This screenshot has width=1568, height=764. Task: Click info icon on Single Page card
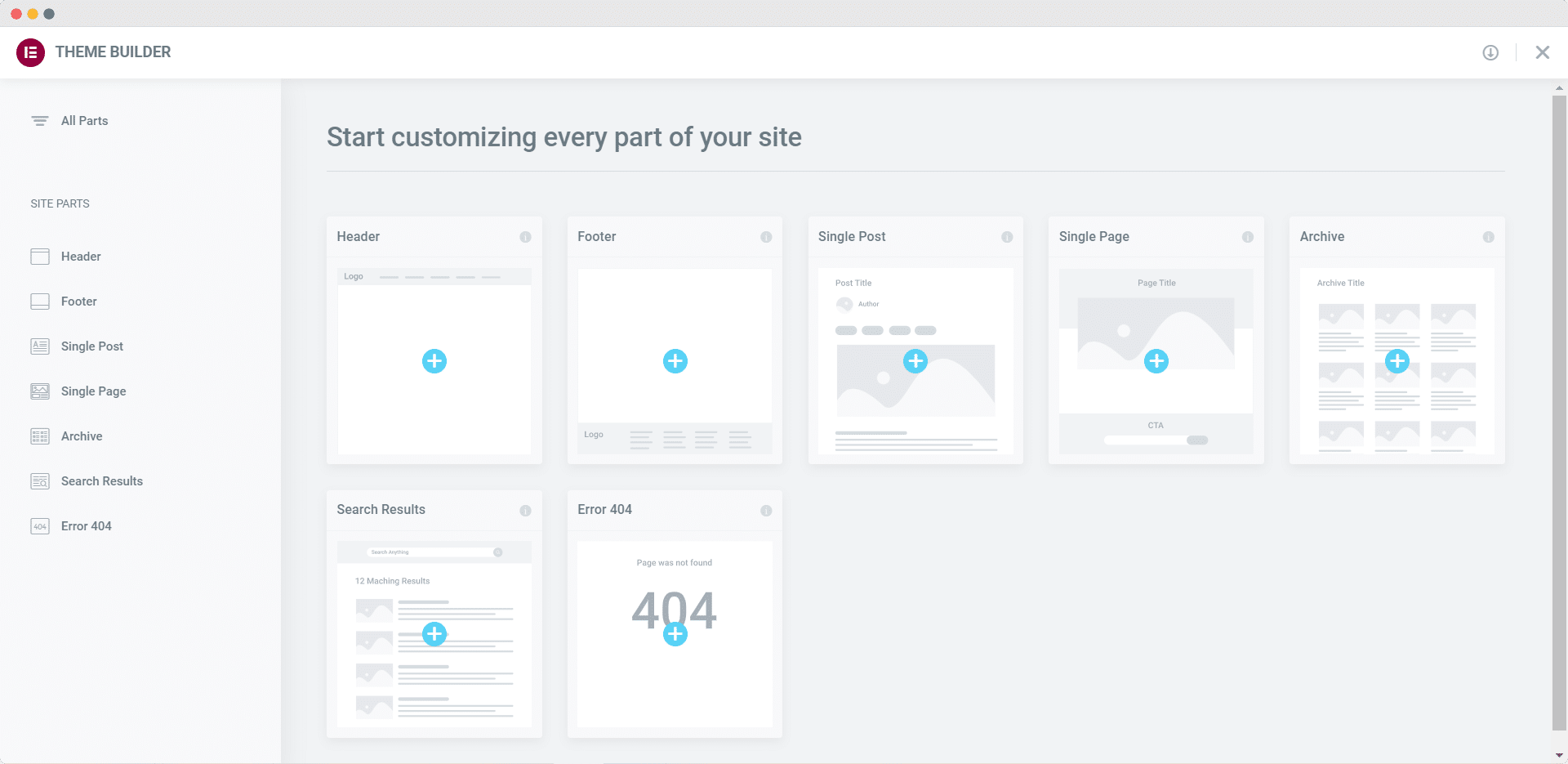(1248, 237)
